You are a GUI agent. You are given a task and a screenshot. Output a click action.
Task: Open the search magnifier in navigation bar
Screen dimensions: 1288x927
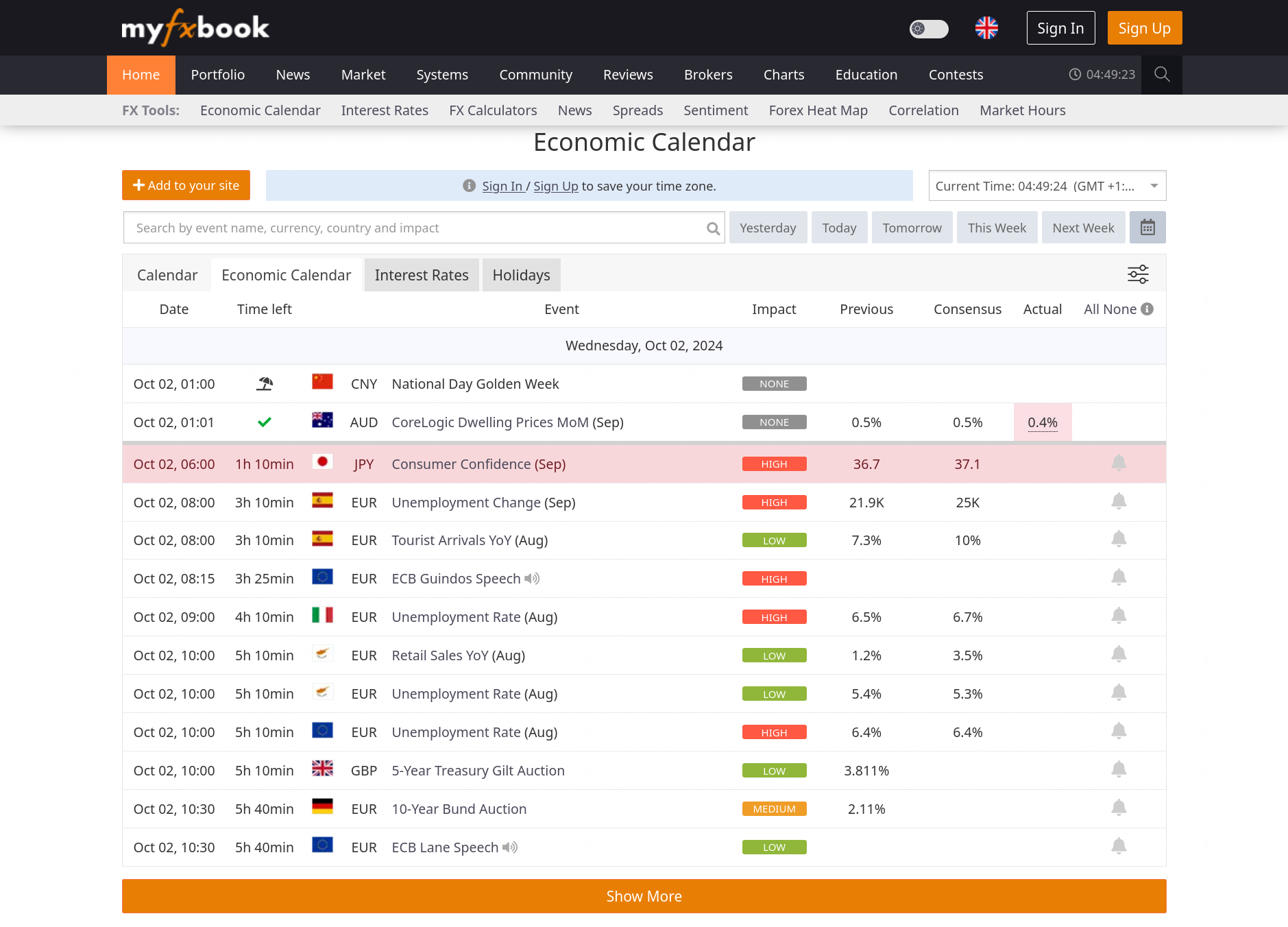click(1161, 75)
